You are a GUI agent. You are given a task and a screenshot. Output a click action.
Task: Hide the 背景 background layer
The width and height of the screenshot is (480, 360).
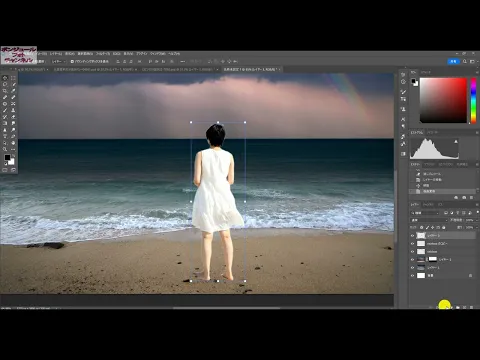point(412,276)
